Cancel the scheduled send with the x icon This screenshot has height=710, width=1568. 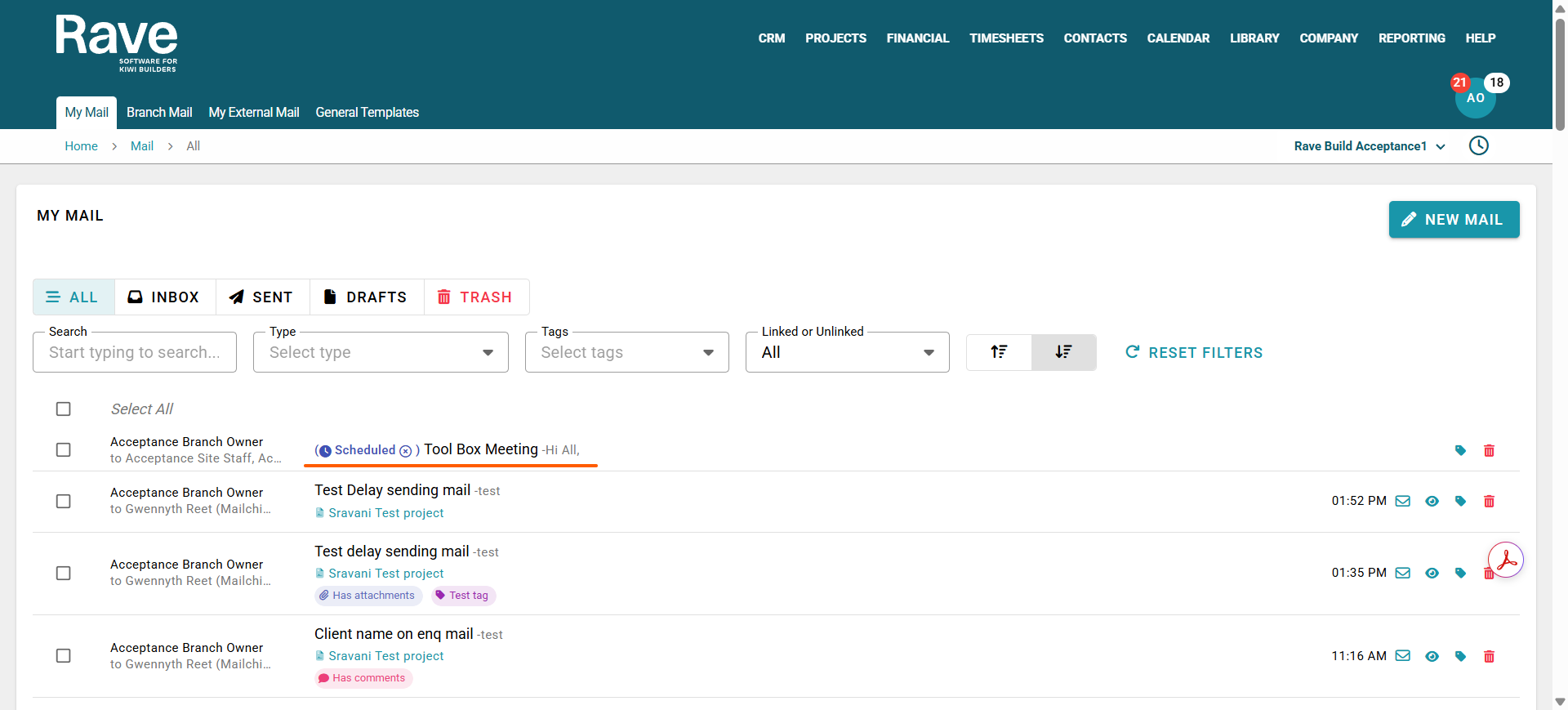click(405, 450)
